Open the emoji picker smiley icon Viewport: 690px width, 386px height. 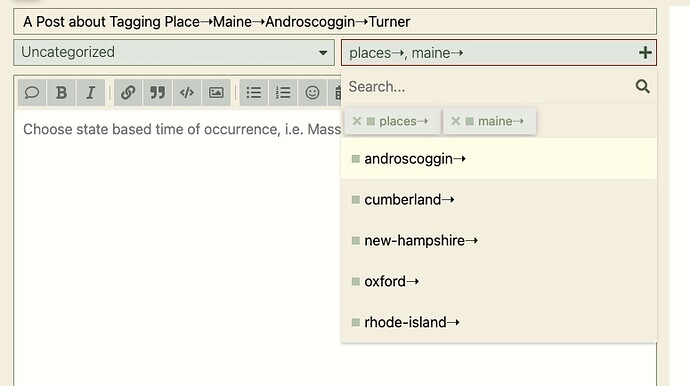coord(312,93)
